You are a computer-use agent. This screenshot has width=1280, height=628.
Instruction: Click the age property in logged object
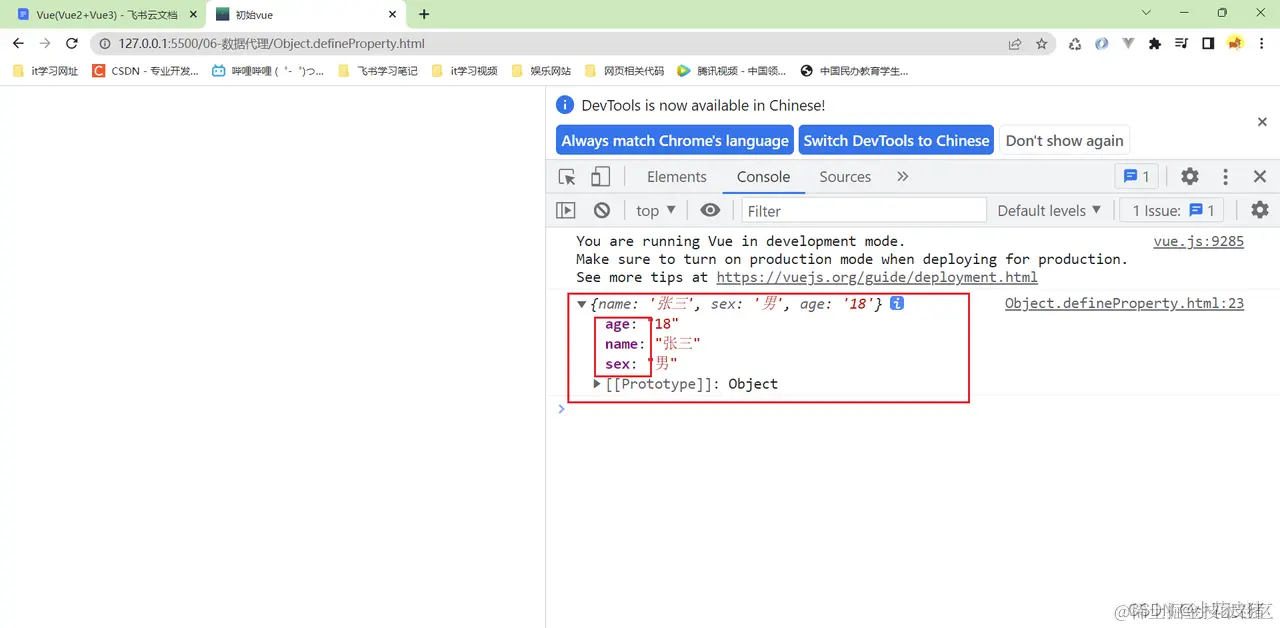click(x=618, y=324)
